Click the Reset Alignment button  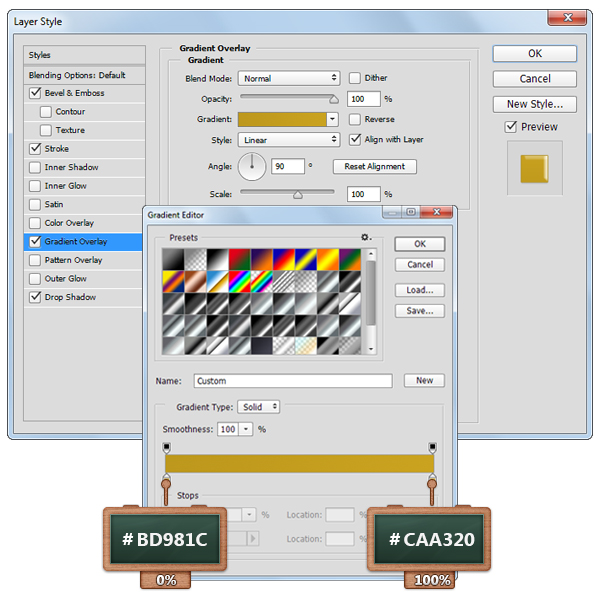click(374, 166)
